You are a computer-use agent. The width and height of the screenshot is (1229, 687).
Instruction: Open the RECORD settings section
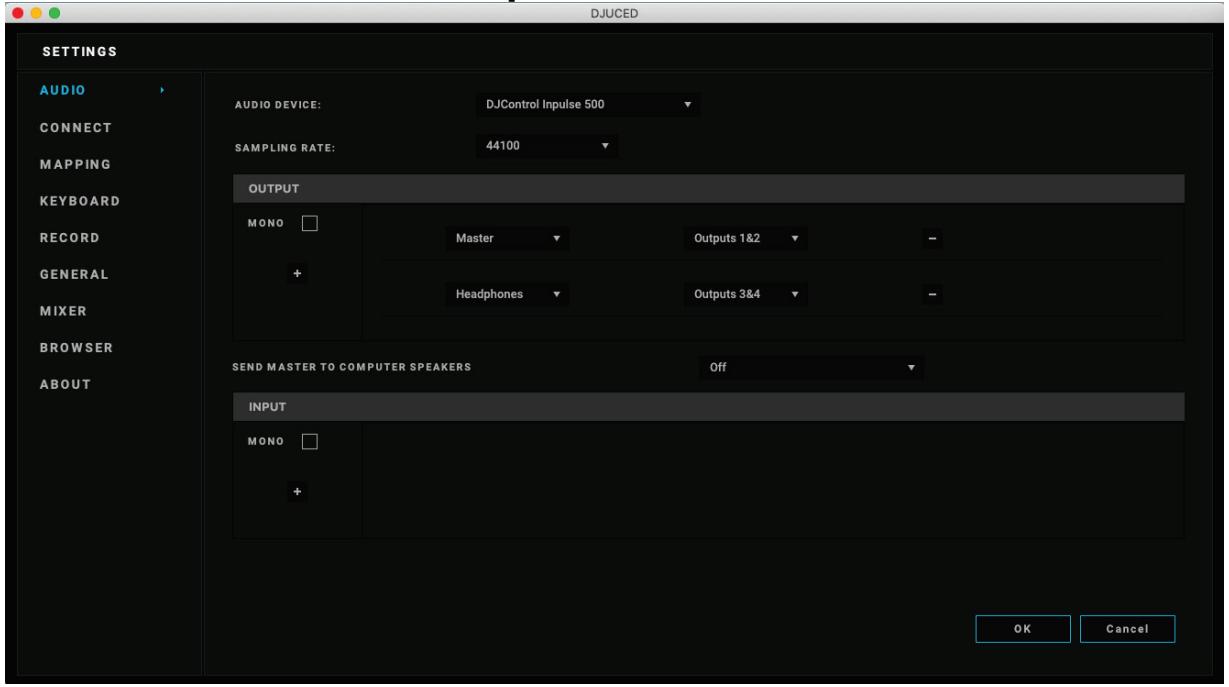tap(69, 238)
